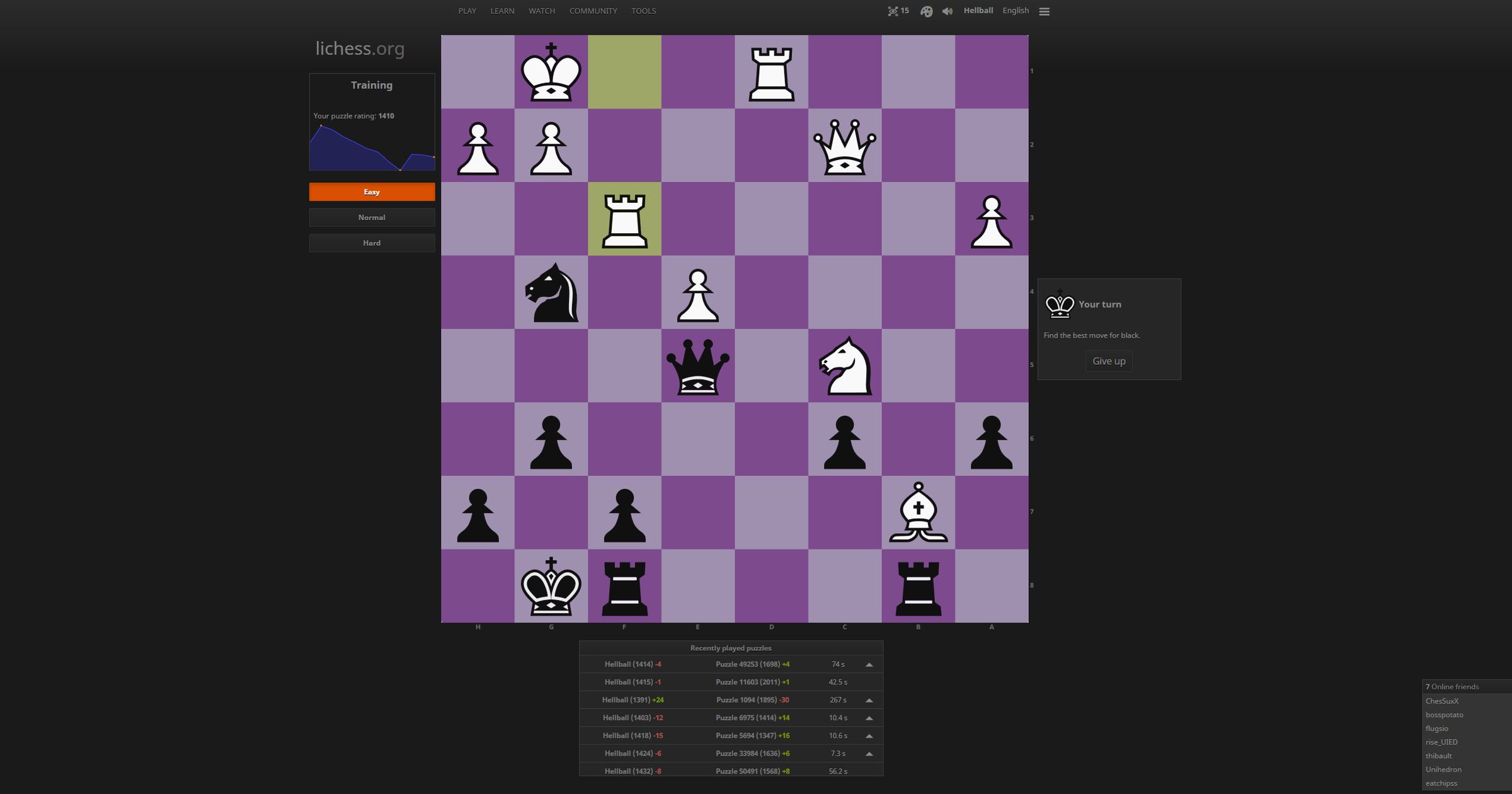Select the Easy difficulty toggle

coord(371,191)
